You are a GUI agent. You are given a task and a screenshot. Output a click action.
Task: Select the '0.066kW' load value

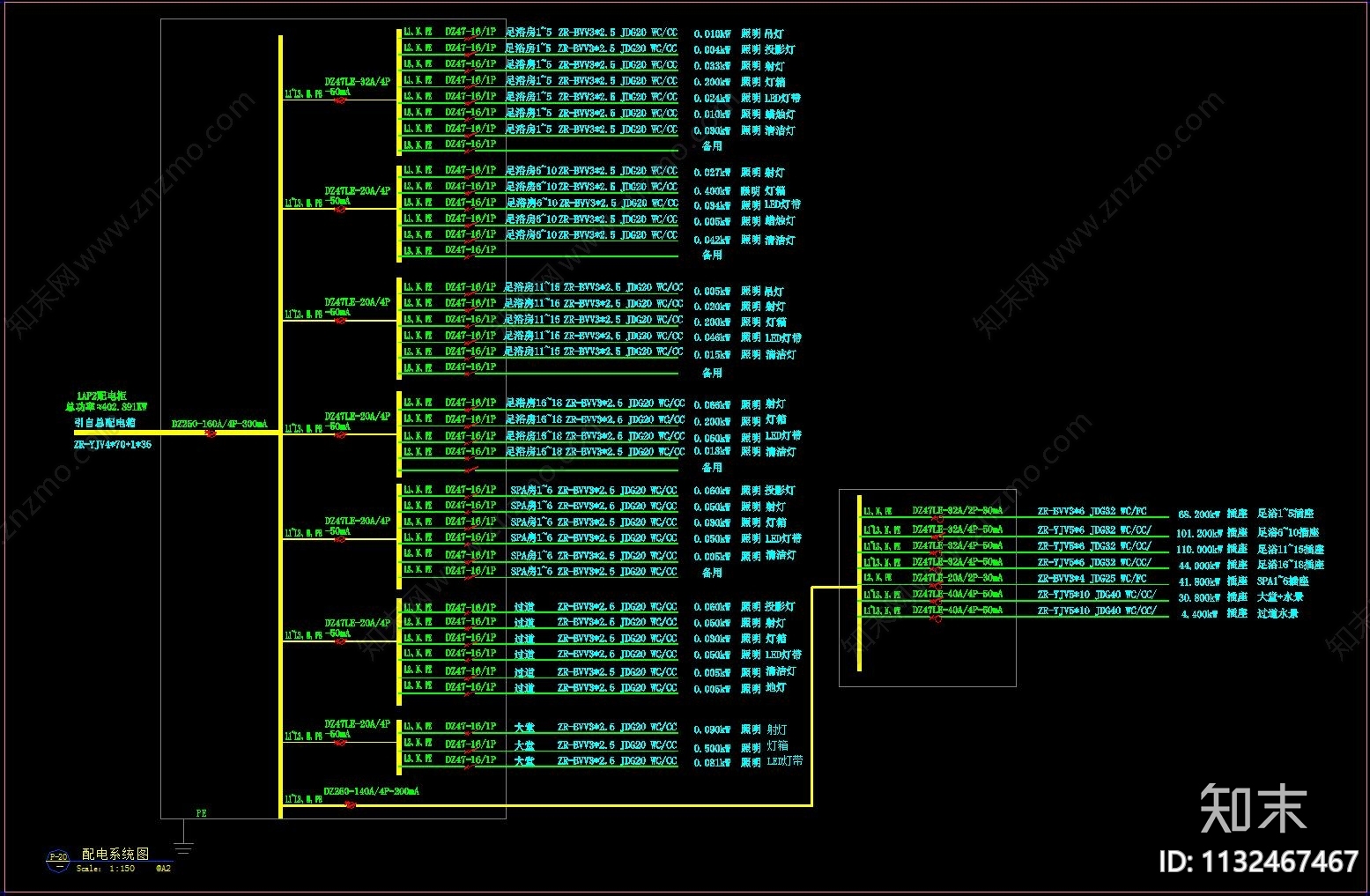pyautogui.click(x=712, y=406)
